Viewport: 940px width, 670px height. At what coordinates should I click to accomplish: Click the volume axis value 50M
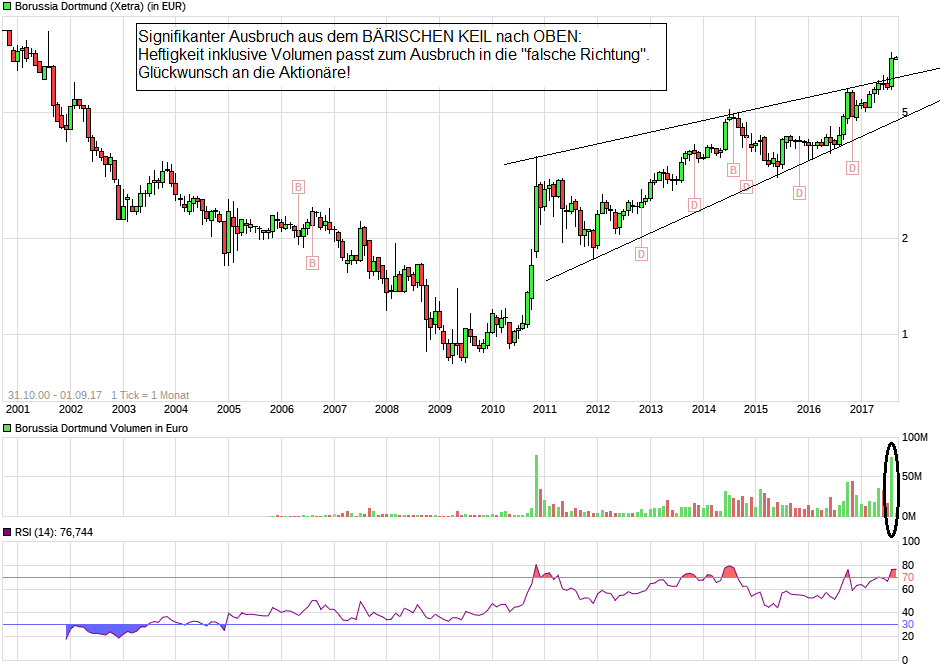(x=912, y=476)
